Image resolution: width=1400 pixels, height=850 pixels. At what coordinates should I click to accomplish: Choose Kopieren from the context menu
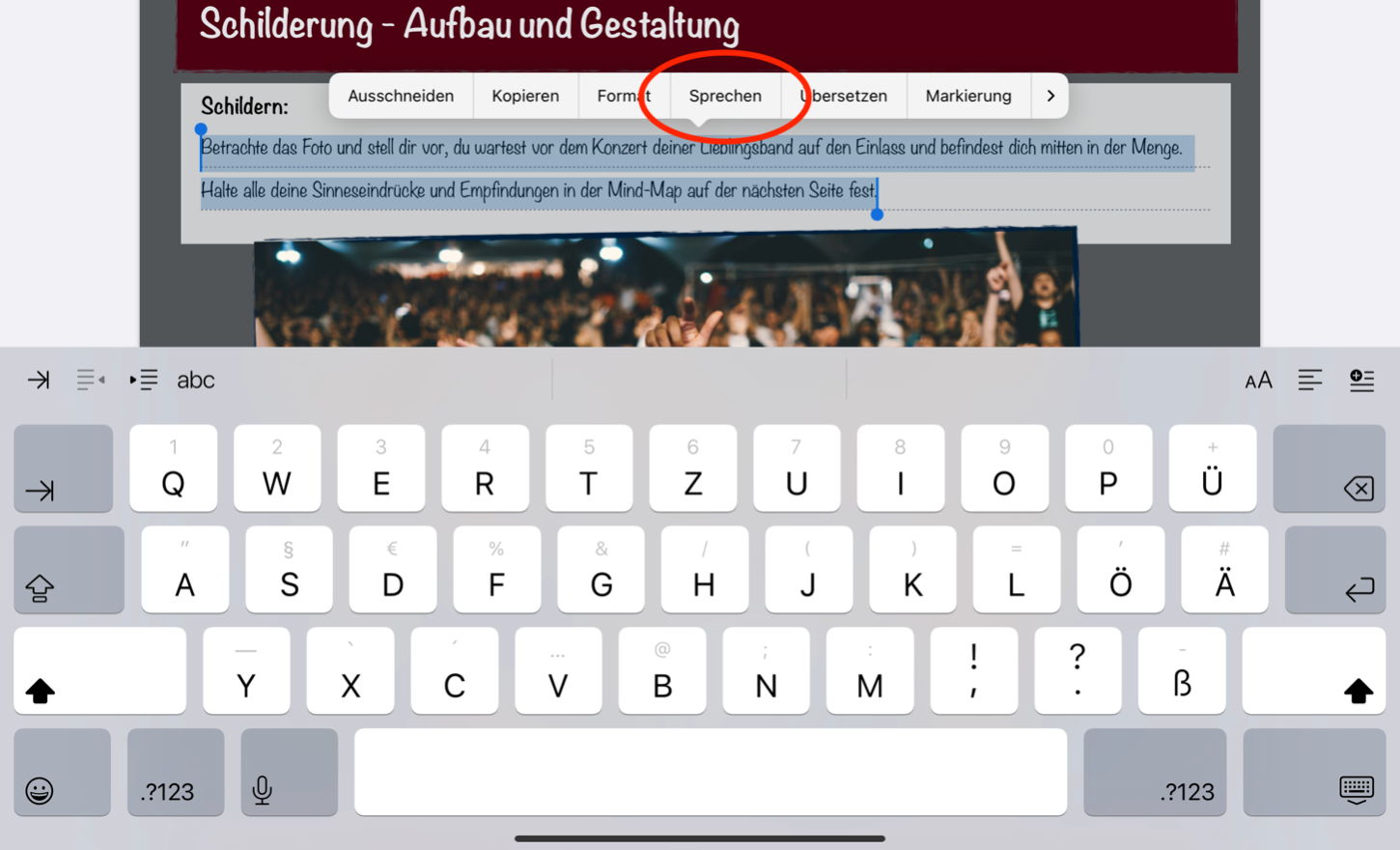pyautogui.click(x=525, y=96)
